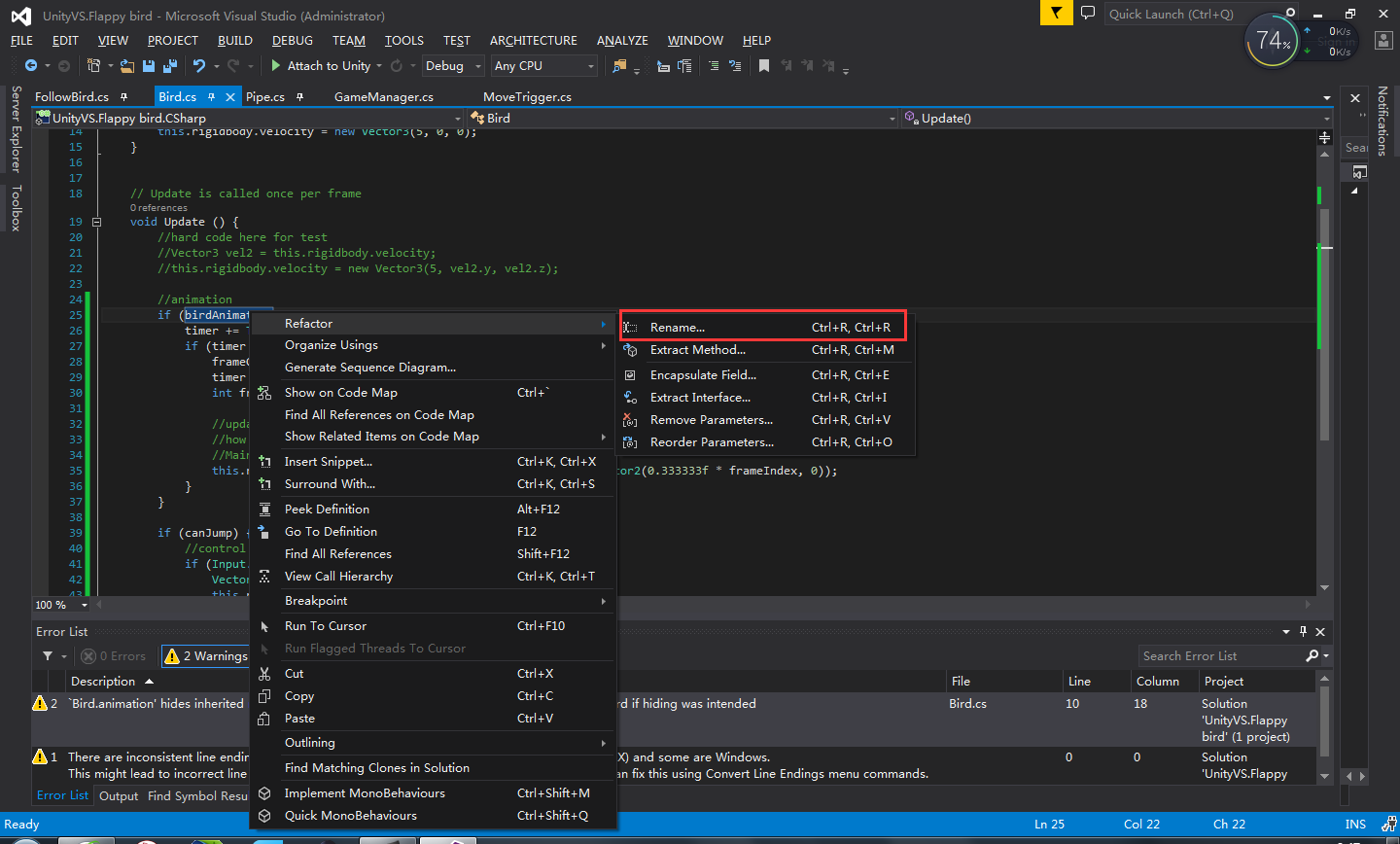Collapse the Update method outline
Image resolution: width=1400 pixels, height=844 pixels.
click(x=96, y=222)
